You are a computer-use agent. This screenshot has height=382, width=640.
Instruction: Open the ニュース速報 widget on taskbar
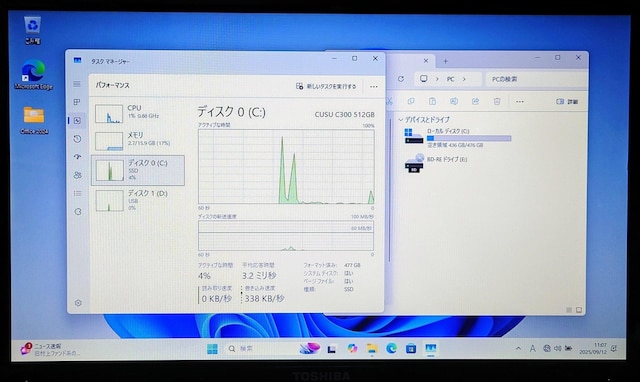tap(49, 349)
